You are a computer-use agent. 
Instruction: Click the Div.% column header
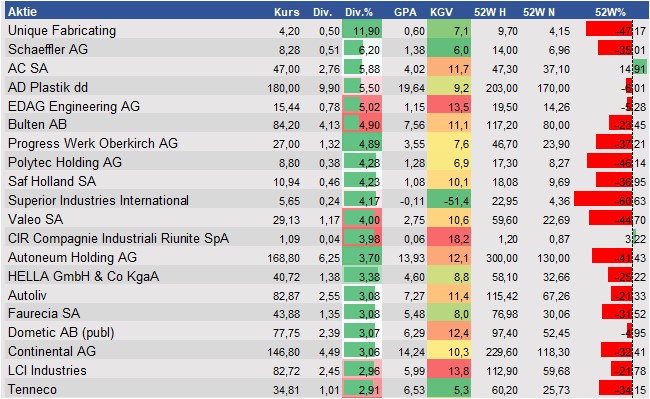359,12
